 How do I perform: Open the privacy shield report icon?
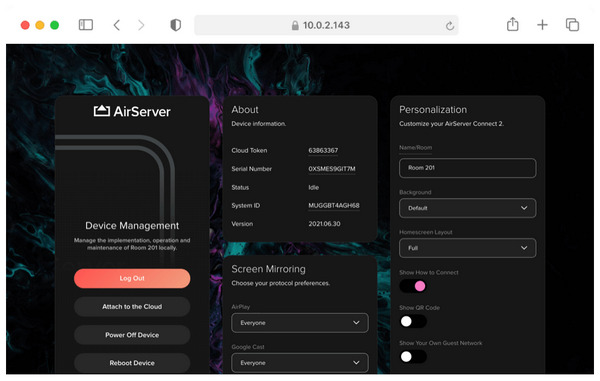[176, 25]
